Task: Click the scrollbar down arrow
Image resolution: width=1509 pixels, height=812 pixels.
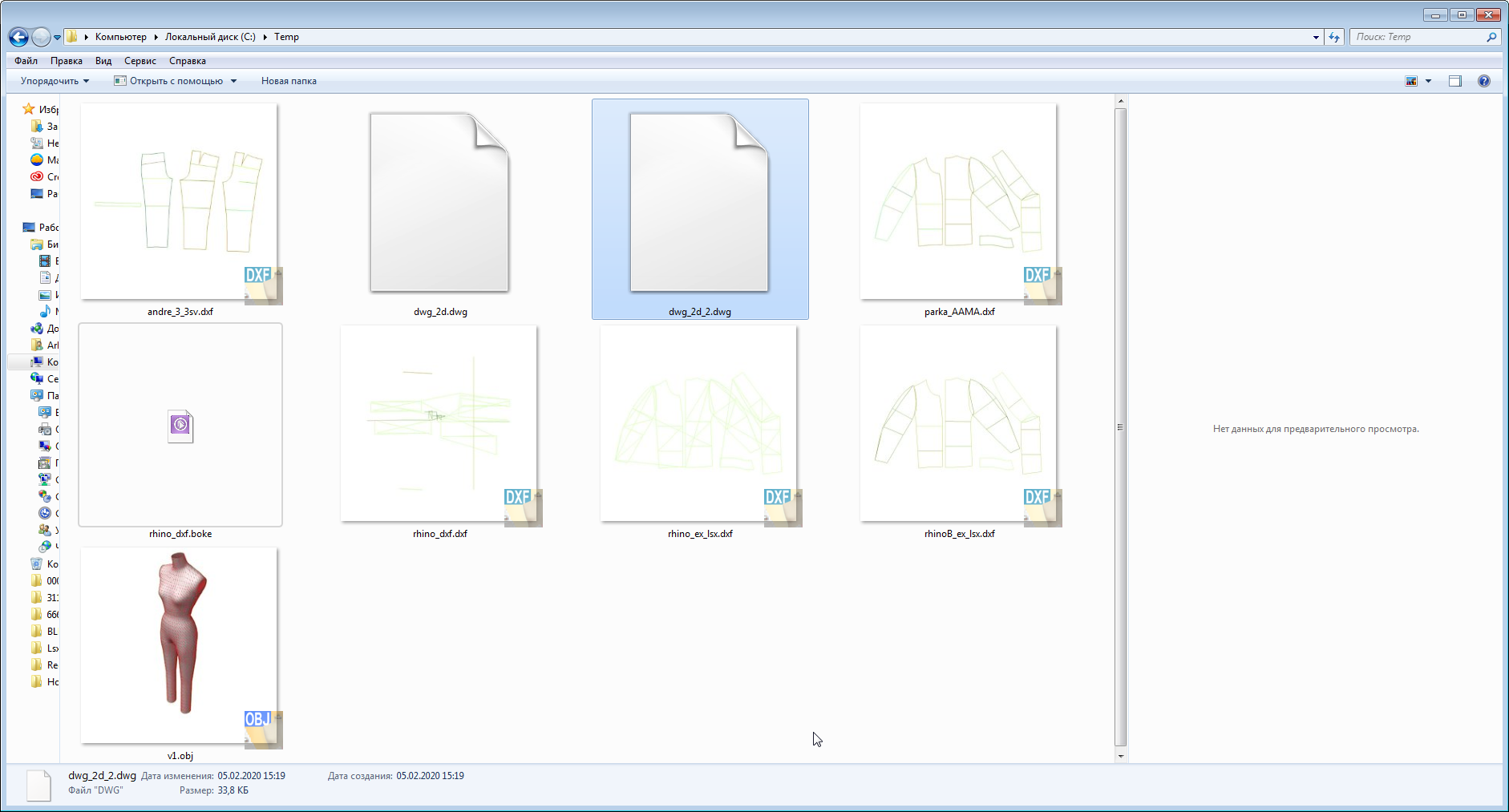Action: [1121, 756]
